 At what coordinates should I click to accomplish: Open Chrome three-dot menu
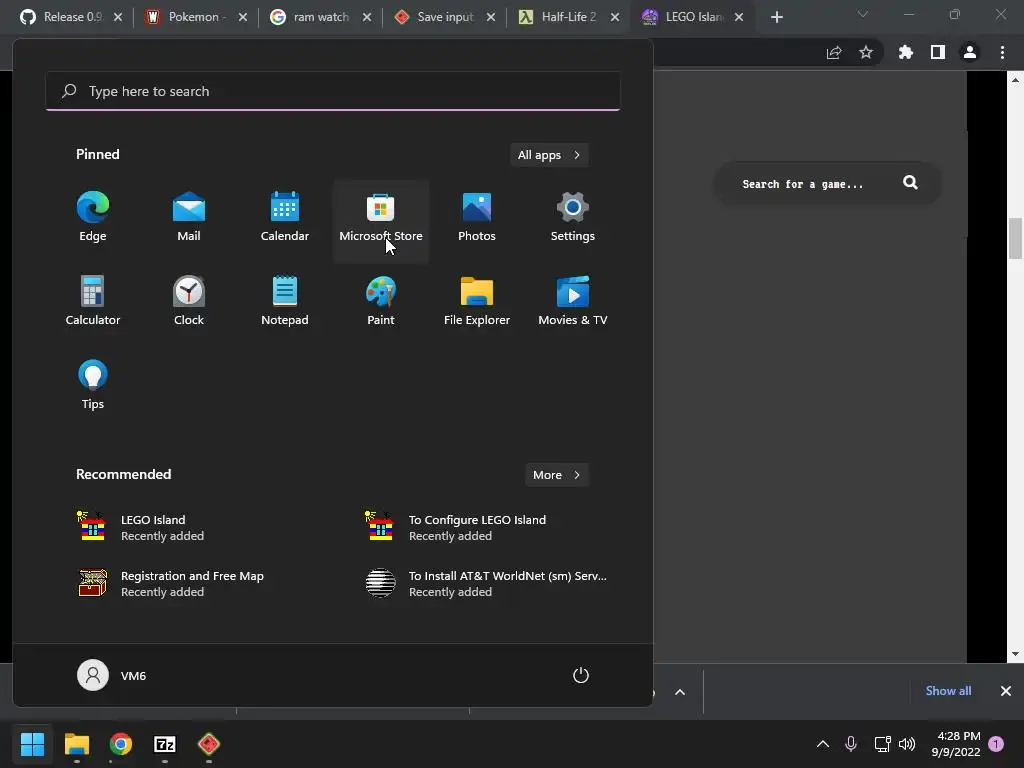click(x=1002, y=52)
